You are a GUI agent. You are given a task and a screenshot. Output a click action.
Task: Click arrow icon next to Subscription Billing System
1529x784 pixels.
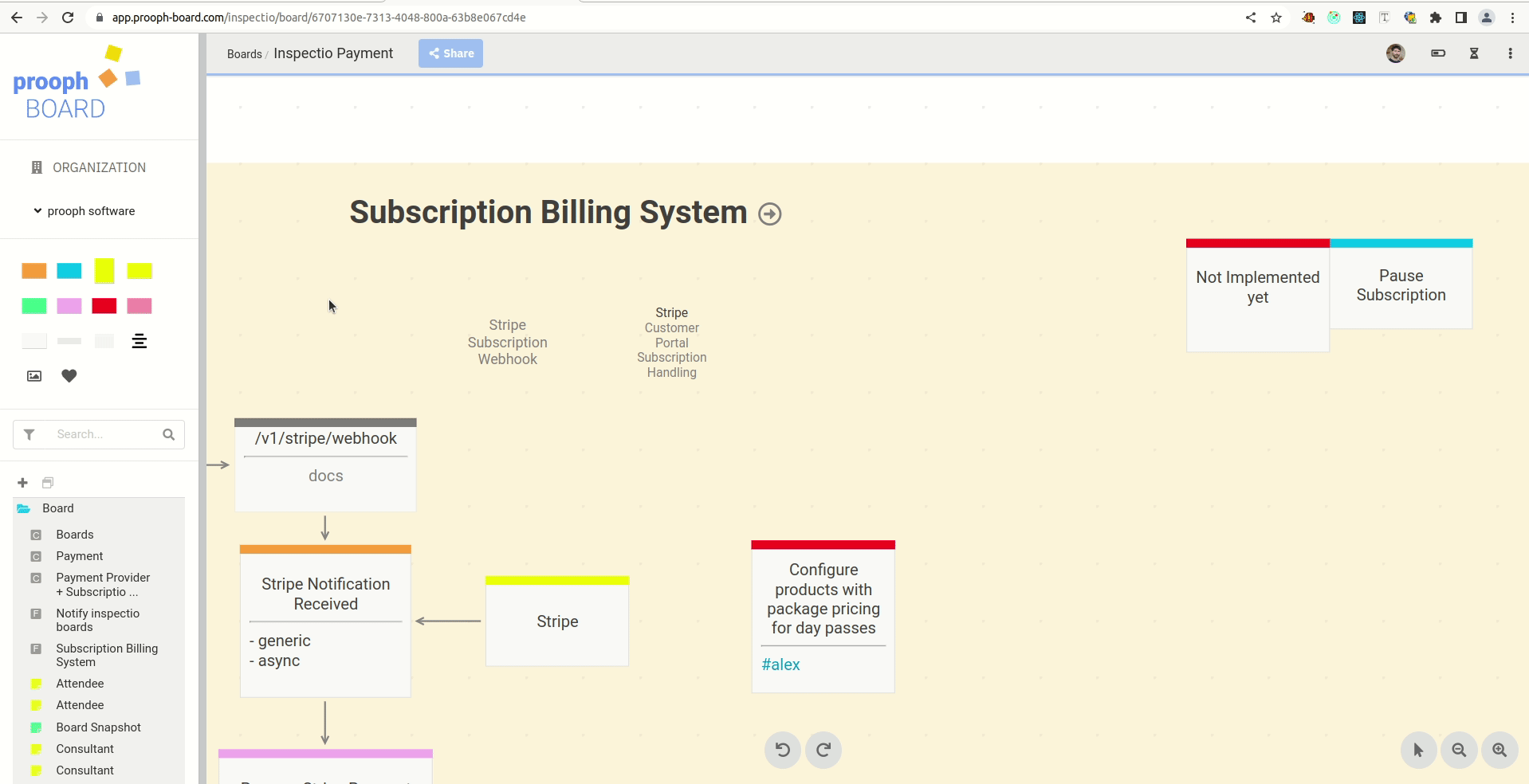click(770, 214)
